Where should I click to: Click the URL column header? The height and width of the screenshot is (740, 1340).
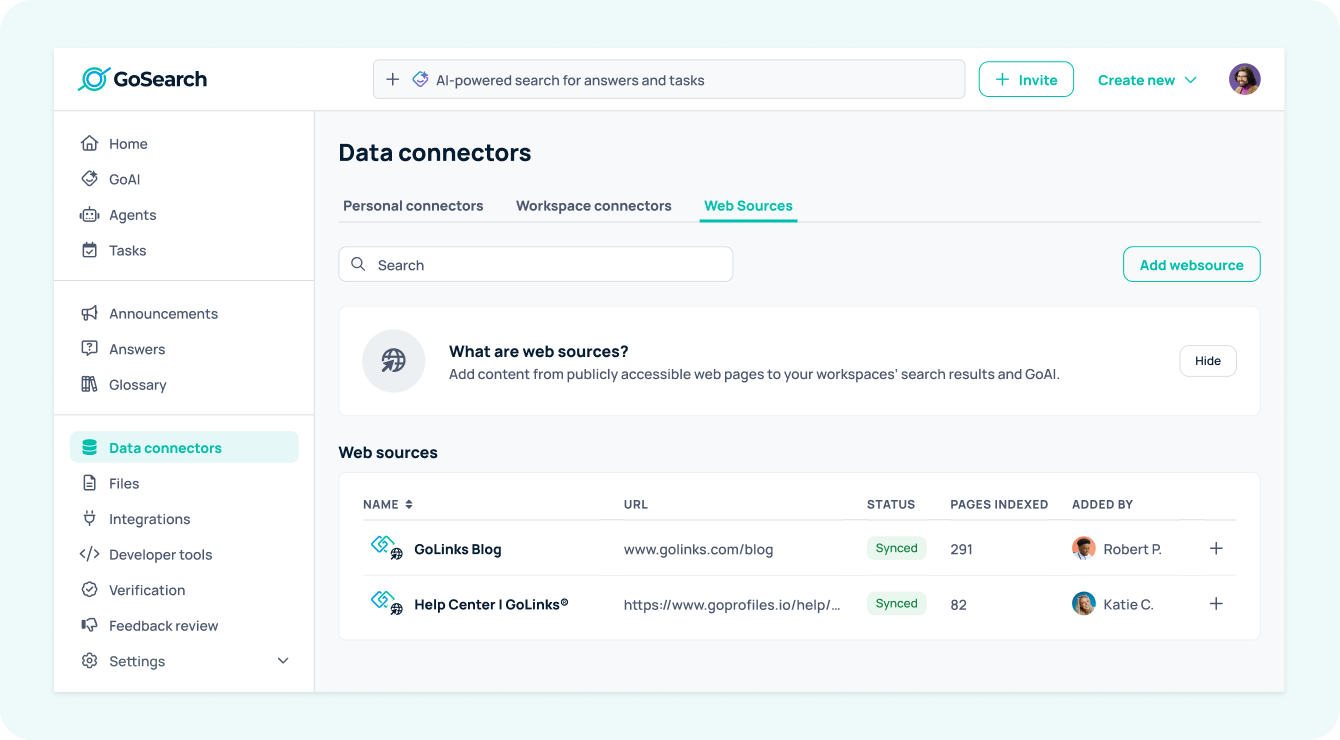point(636,504)
